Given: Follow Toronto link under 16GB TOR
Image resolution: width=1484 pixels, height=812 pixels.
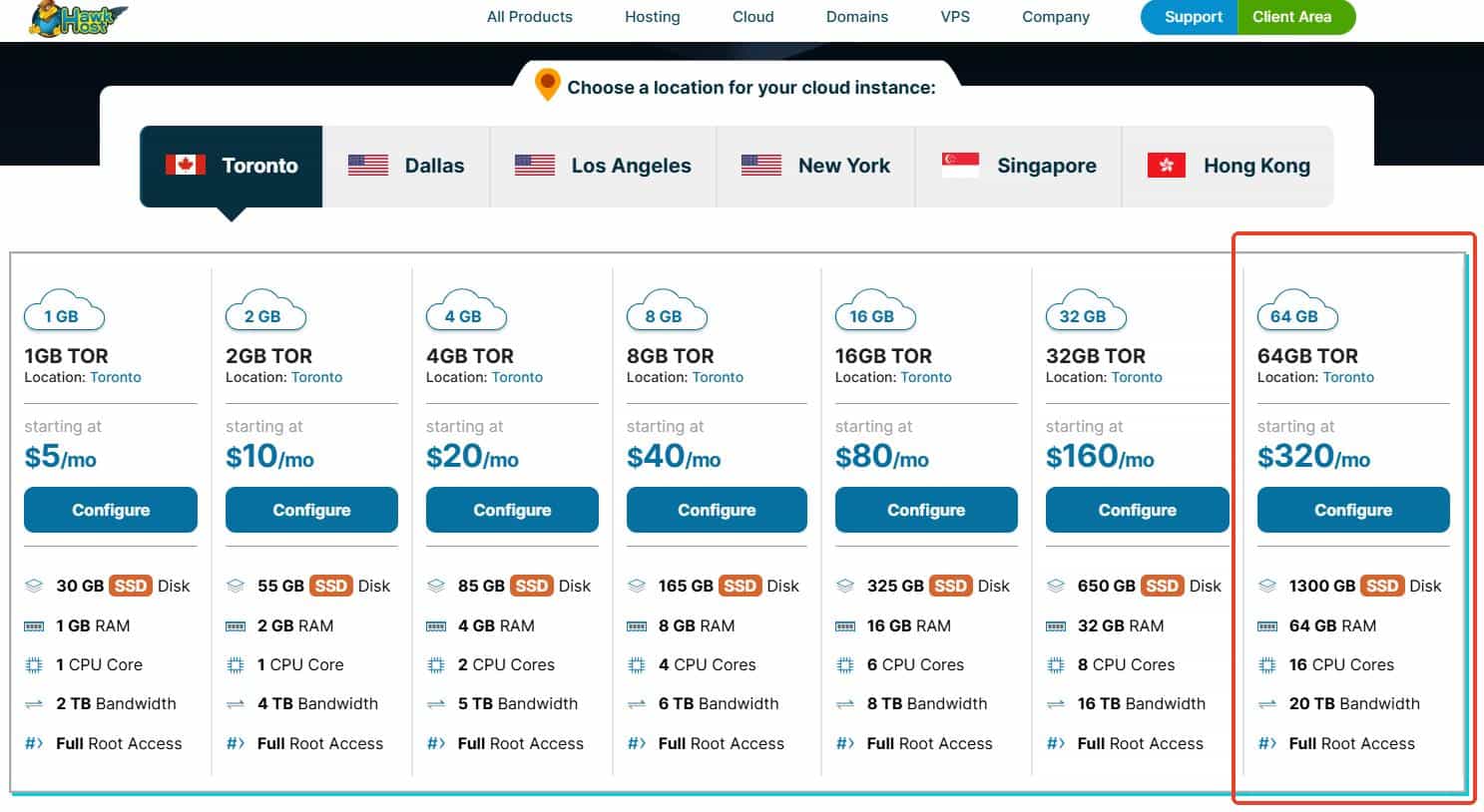Looking at the screenshot, I should [926, 377].
